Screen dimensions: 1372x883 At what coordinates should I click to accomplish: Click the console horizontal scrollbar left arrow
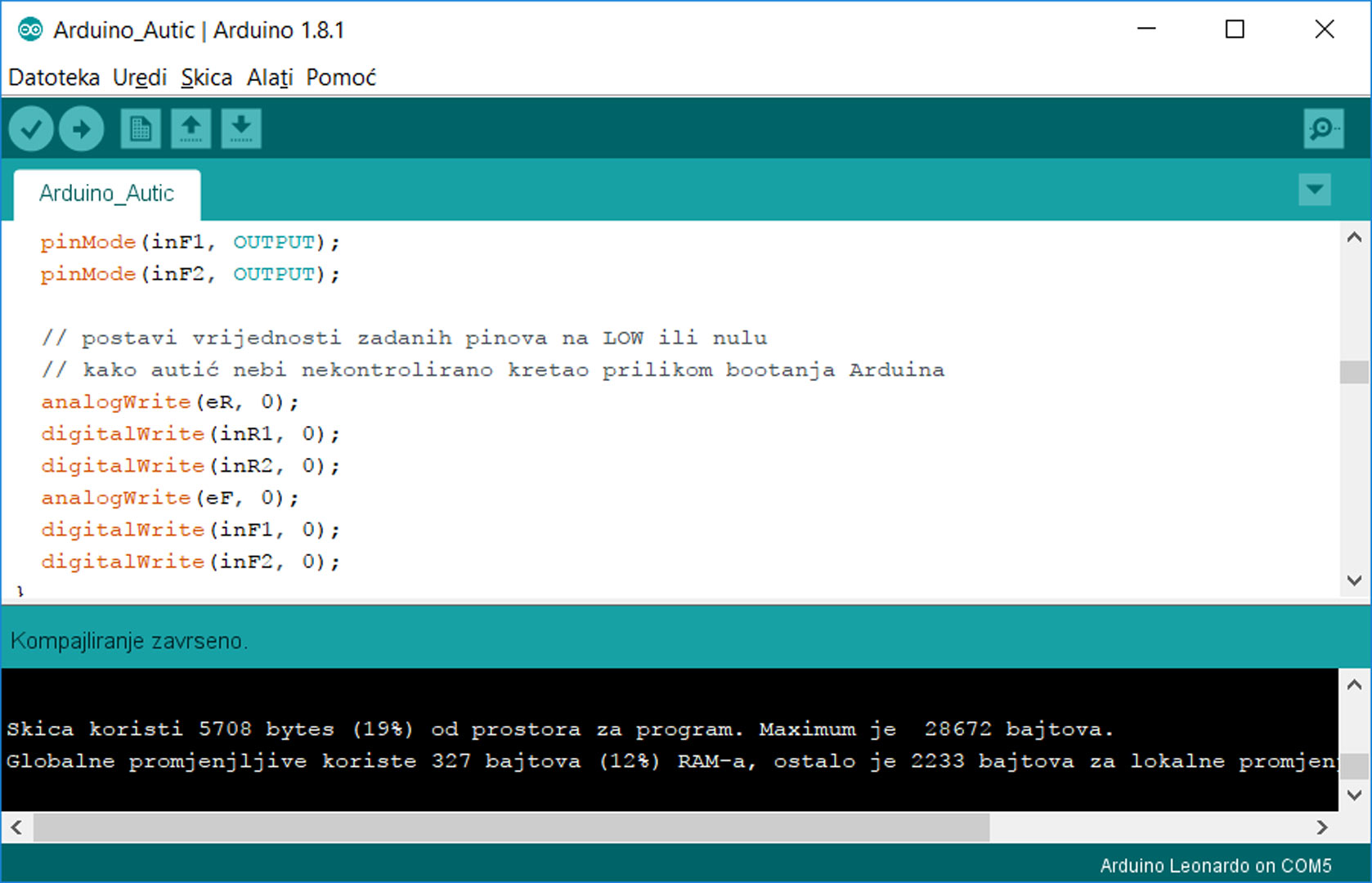[x=16, y=827]
